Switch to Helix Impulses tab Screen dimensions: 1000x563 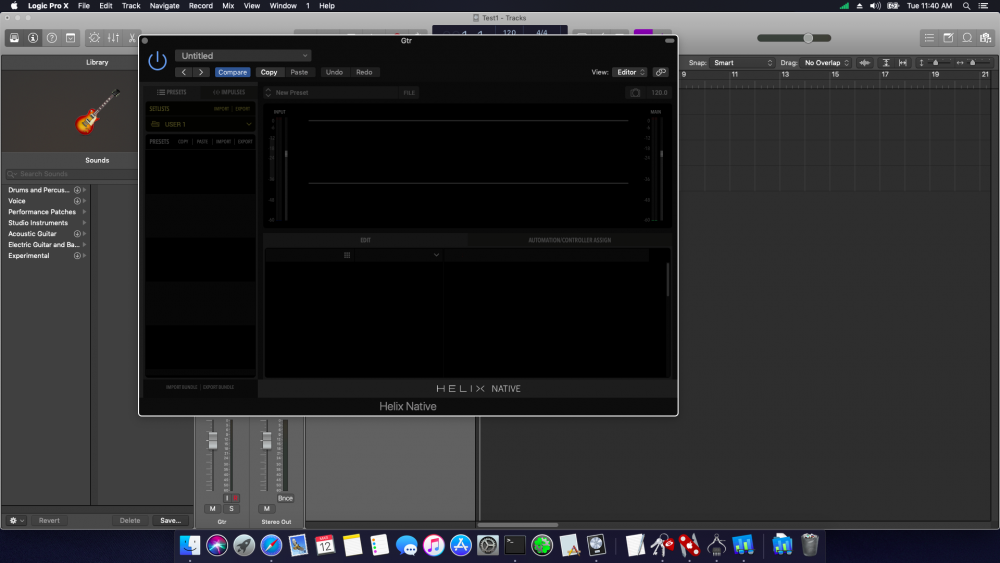[228, 92]
